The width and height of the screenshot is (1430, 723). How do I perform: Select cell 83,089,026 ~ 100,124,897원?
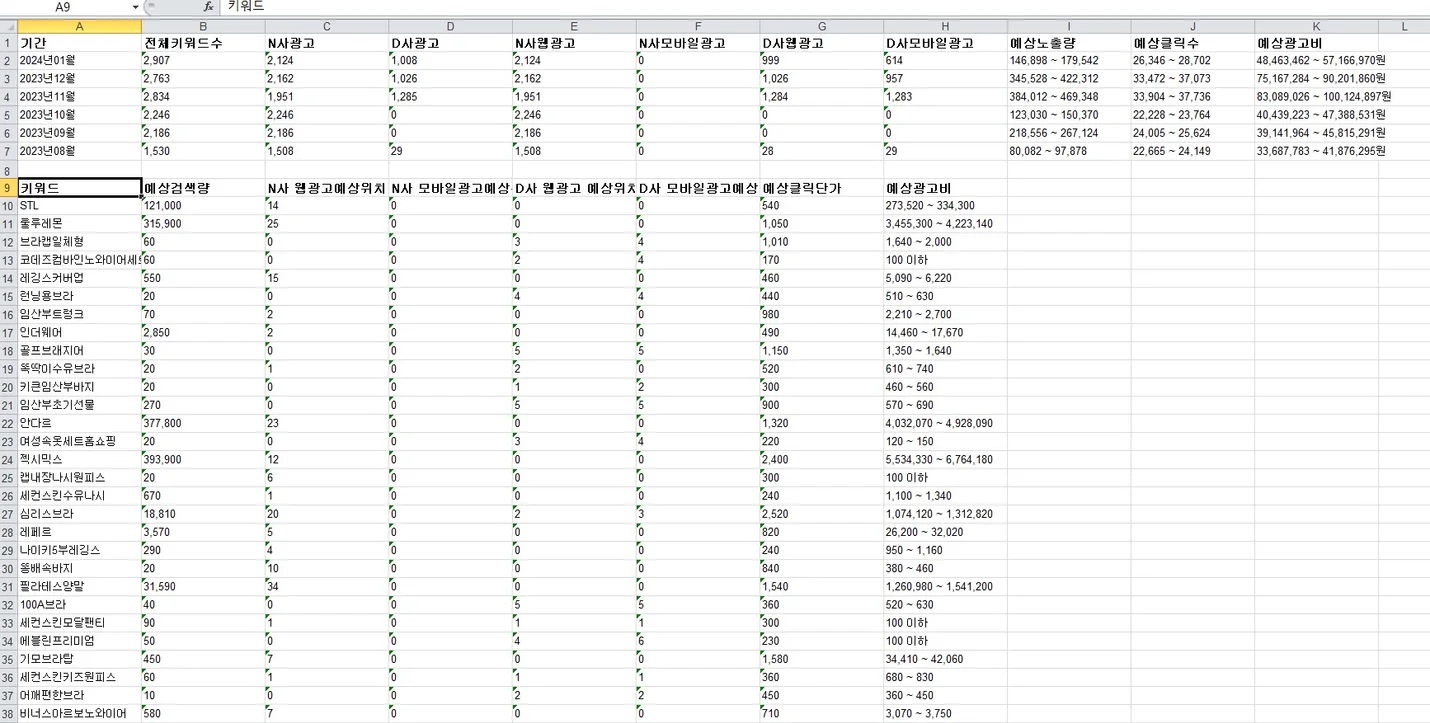point(1316,96)
